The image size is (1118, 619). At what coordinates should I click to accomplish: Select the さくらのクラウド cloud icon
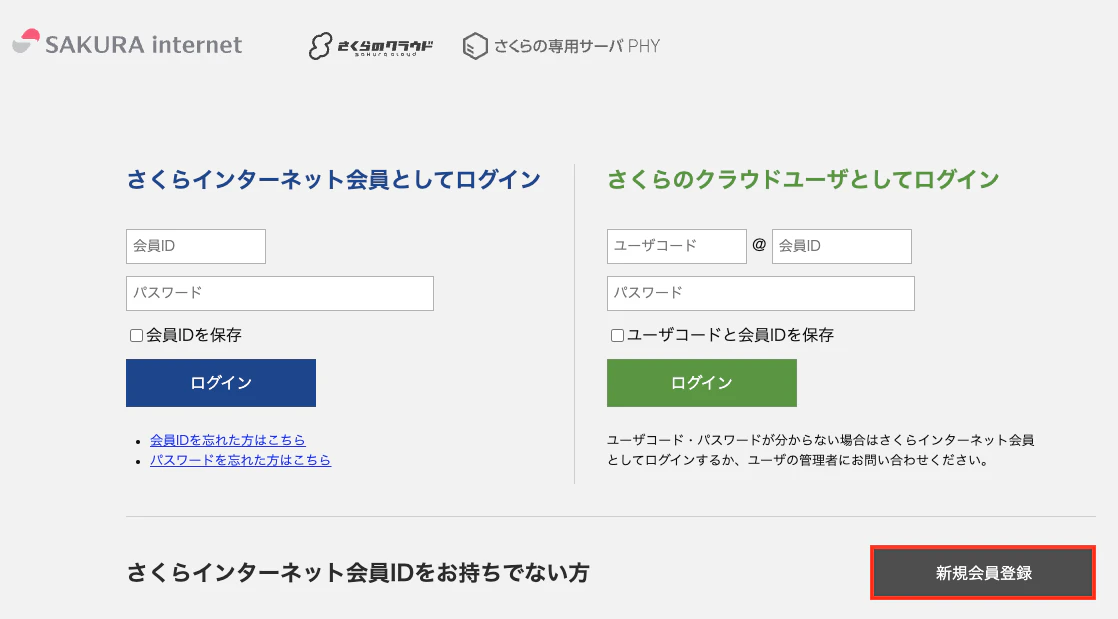[x=322, y=44]
